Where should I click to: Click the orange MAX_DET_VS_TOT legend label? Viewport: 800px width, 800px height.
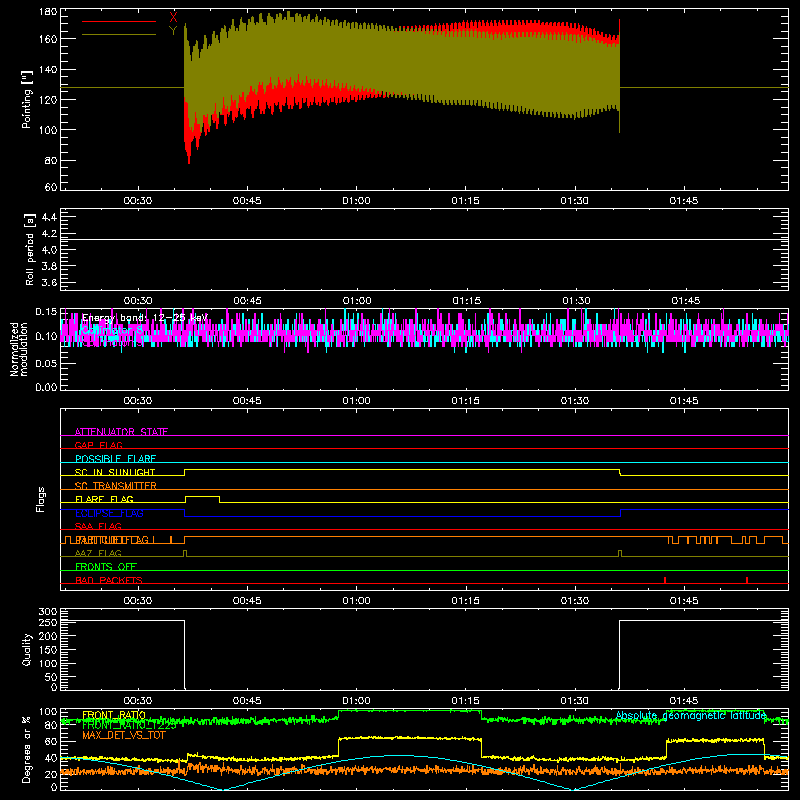click(124, 735)
